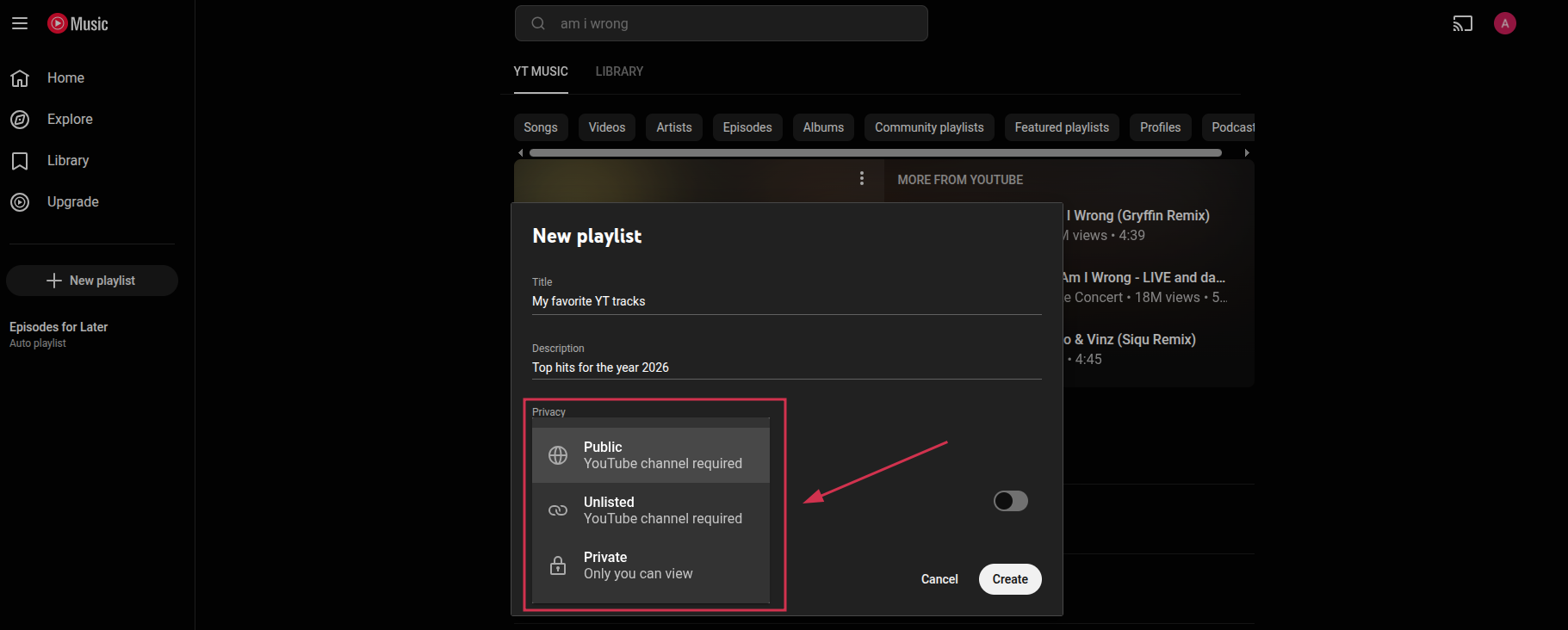Filter results by Songs
This screenshot has width=1568, height=630.
pos(541,127)
